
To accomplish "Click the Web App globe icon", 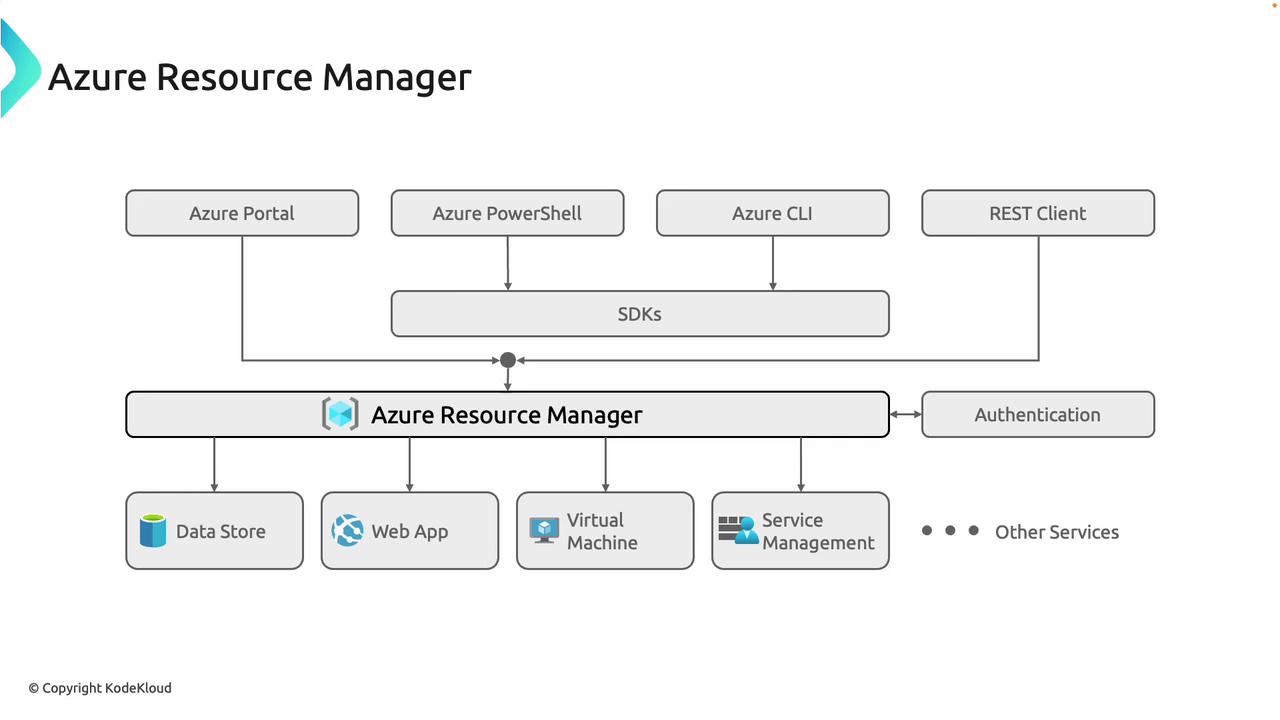I will click(x=348, y=531).
